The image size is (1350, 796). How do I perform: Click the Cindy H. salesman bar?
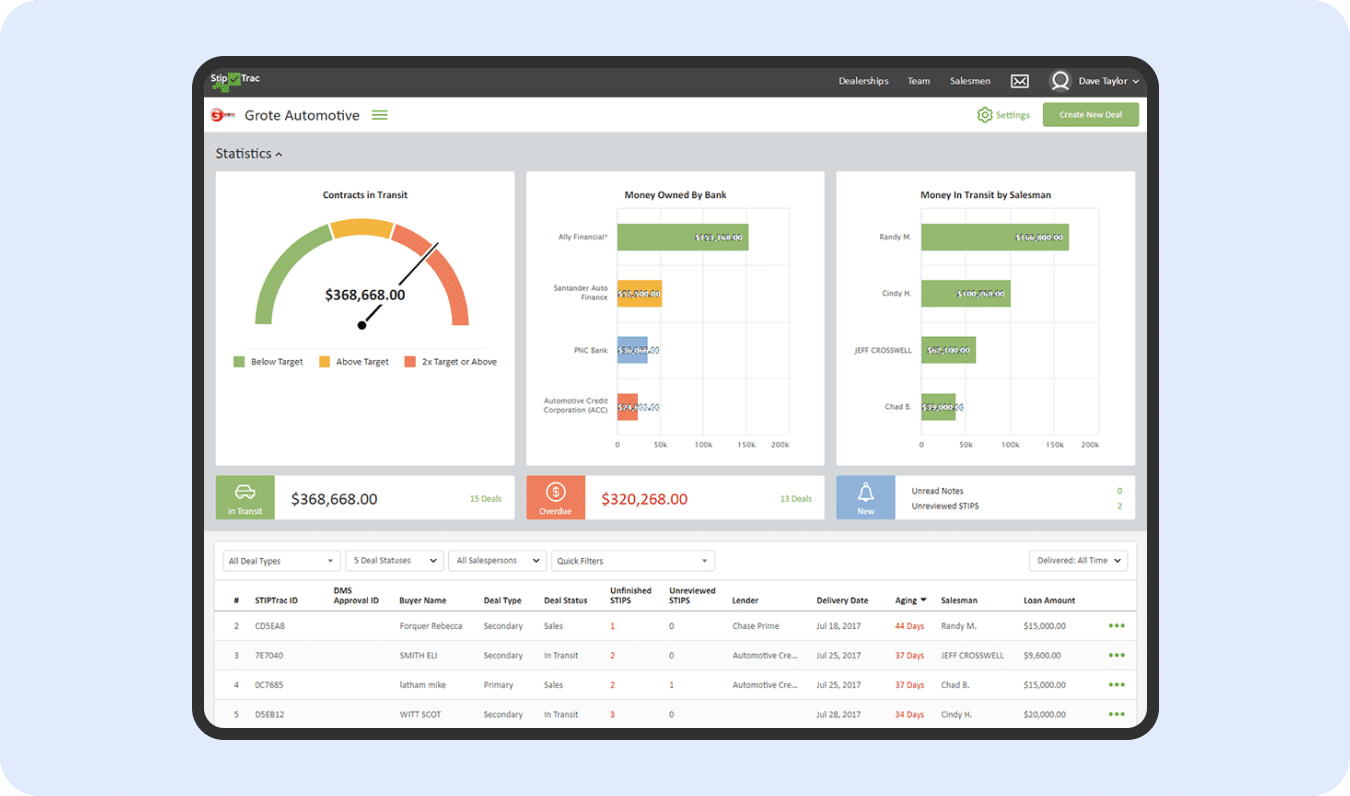[x=966, y=294]
